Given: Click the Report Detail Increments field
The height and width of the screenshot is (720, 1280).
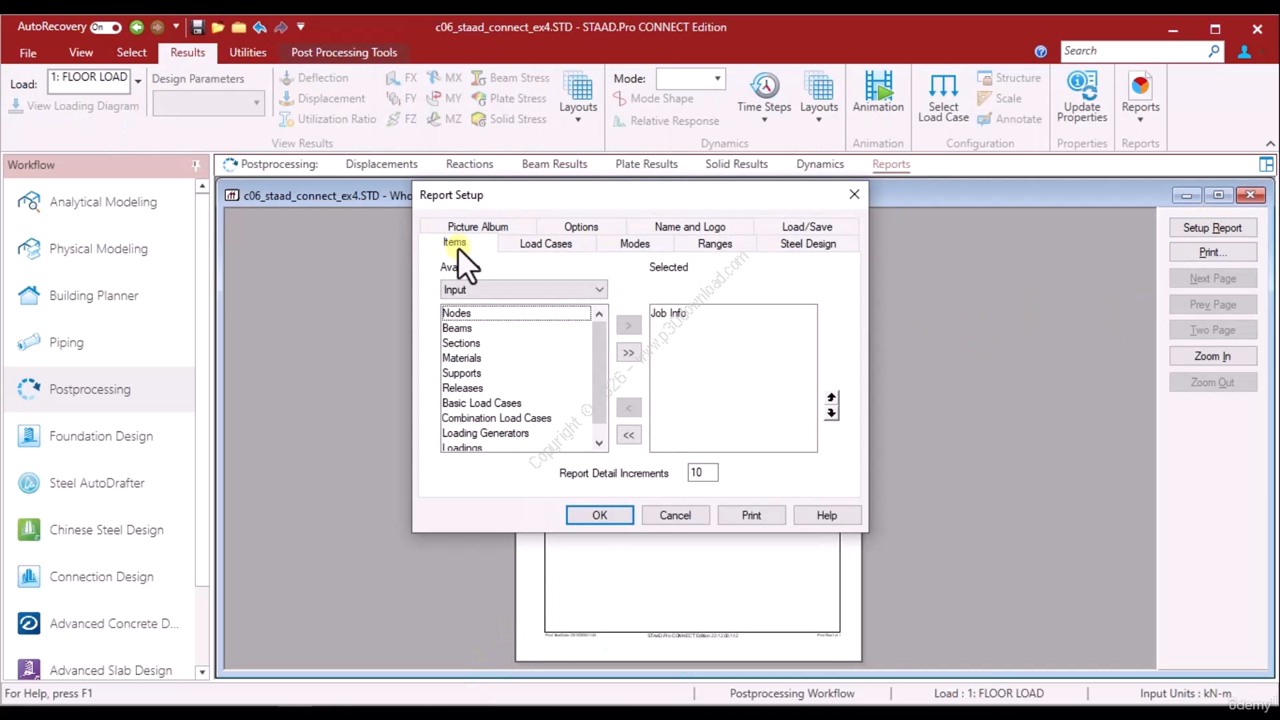Looking at the screenshot, I should (702, 472).
